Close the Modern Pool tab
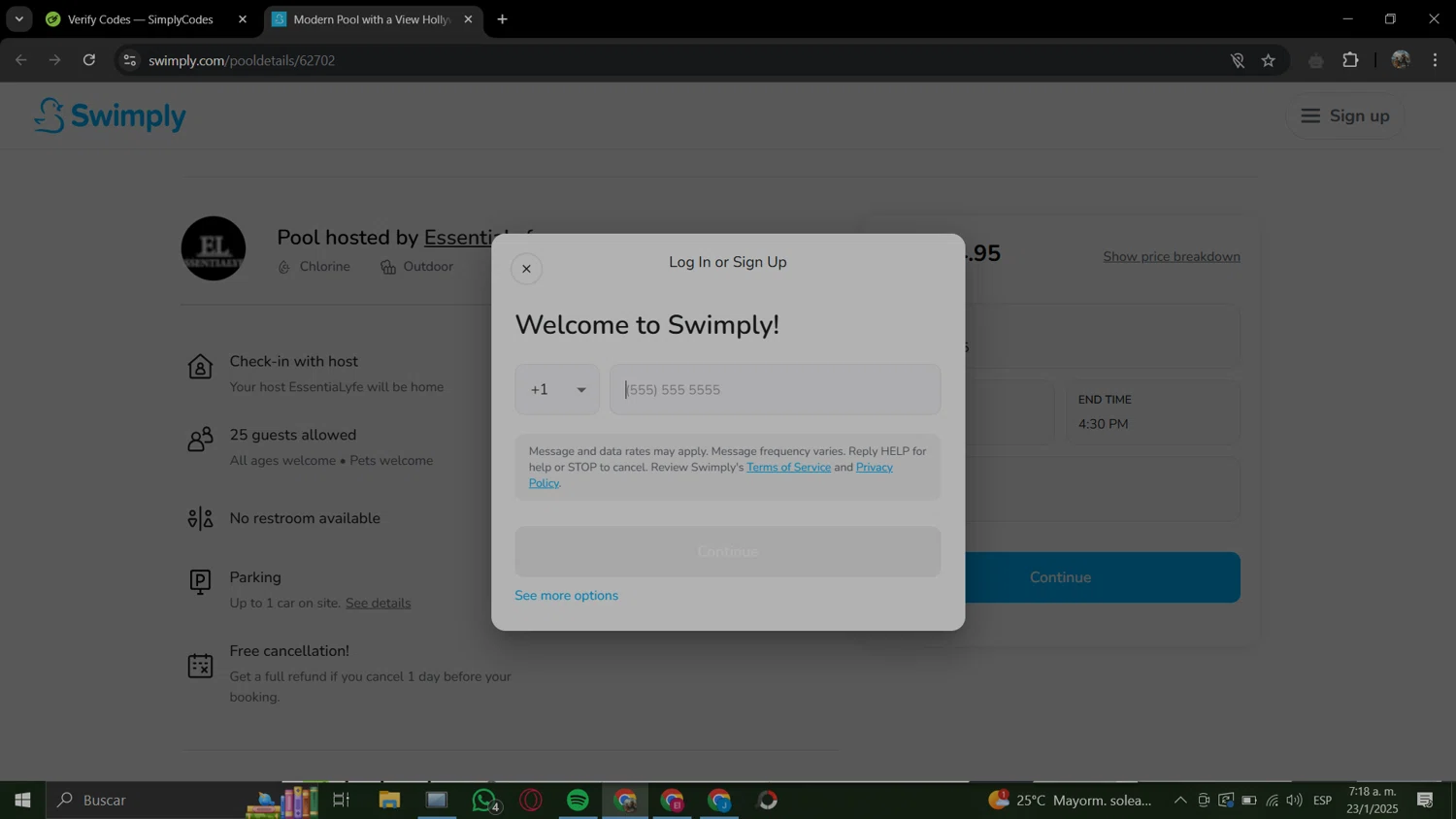The image size is (1456, 819). [x=468, y=19]
